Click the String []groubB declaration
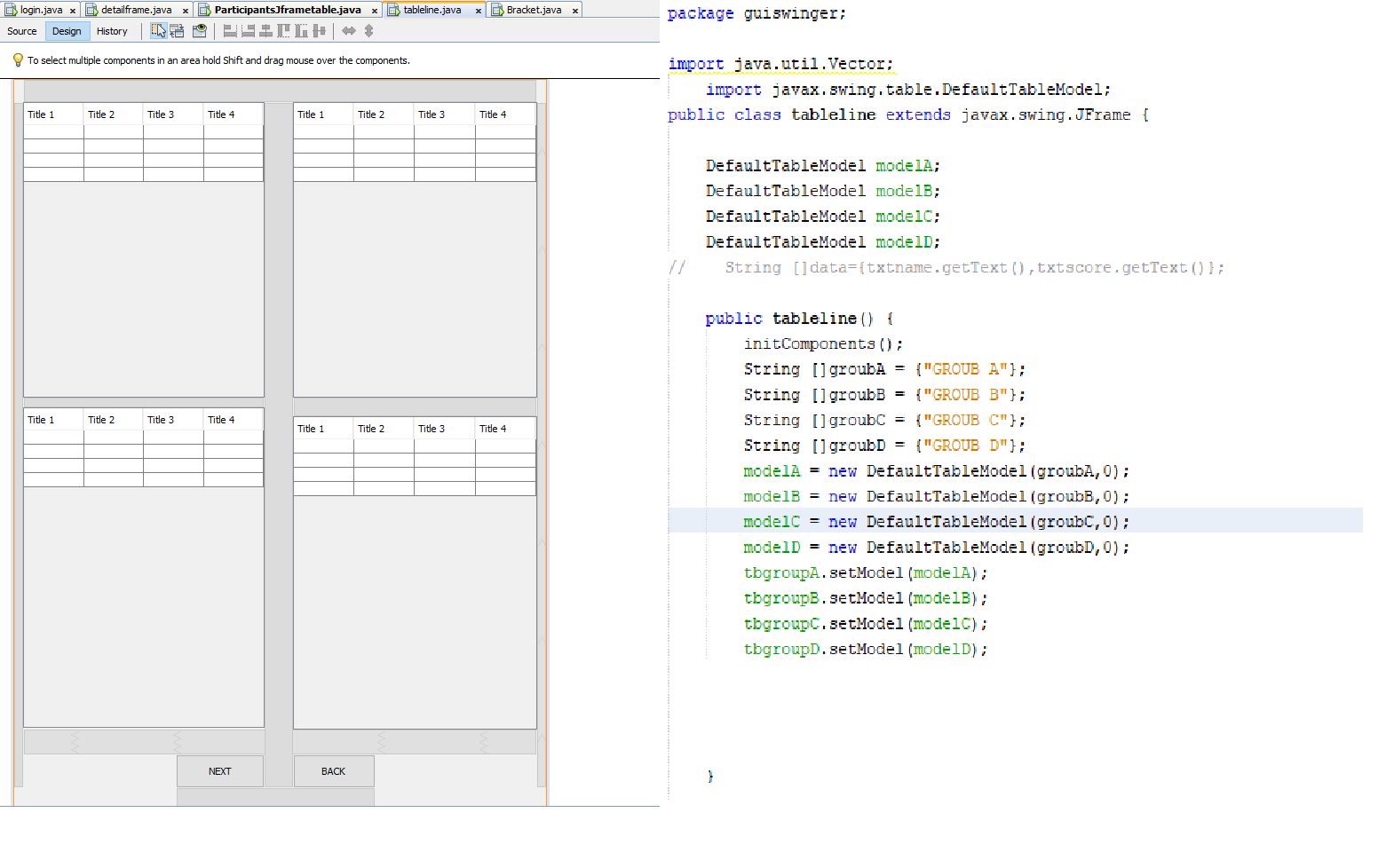1378x868 pixels. 884,395
